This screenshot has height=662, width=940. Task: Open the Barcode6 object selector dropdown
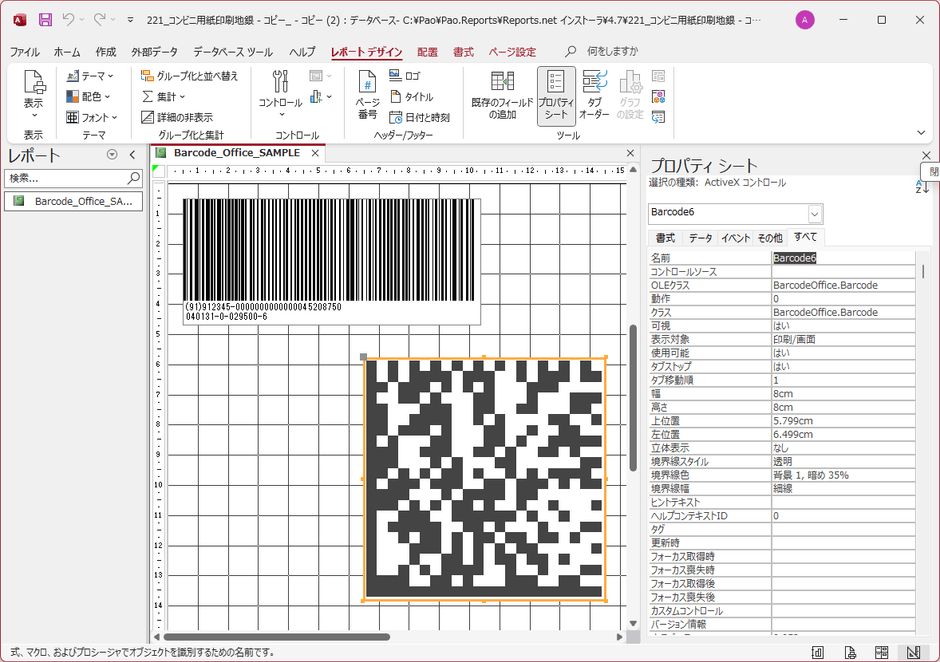tap(815, 213)
